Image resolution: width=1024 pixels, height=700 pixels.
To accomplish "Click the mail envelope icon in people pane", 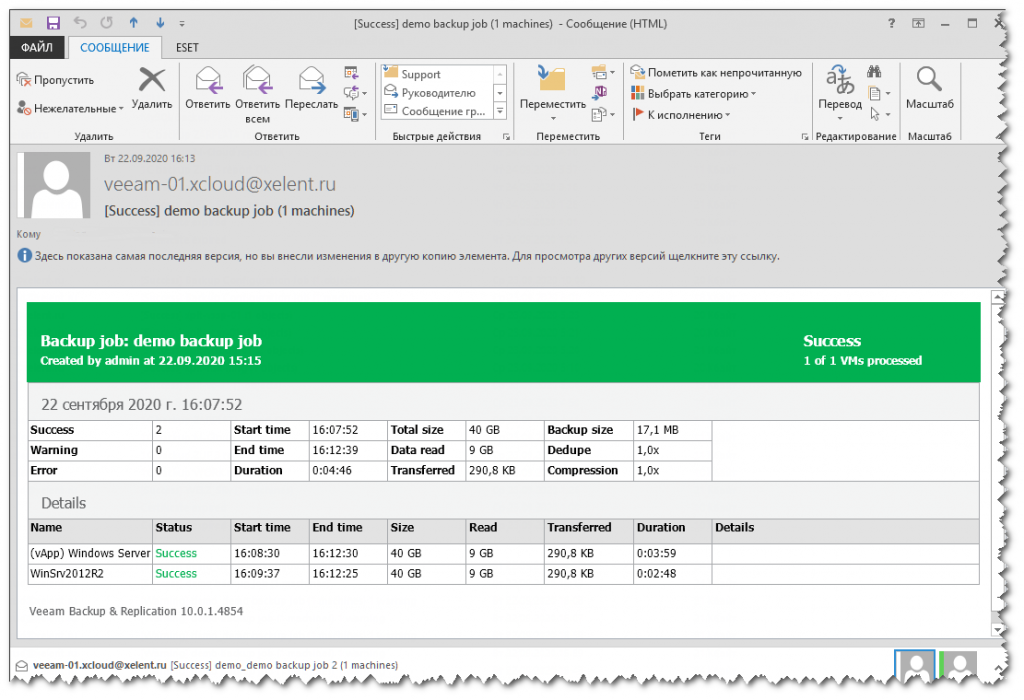I will [22, 666].
